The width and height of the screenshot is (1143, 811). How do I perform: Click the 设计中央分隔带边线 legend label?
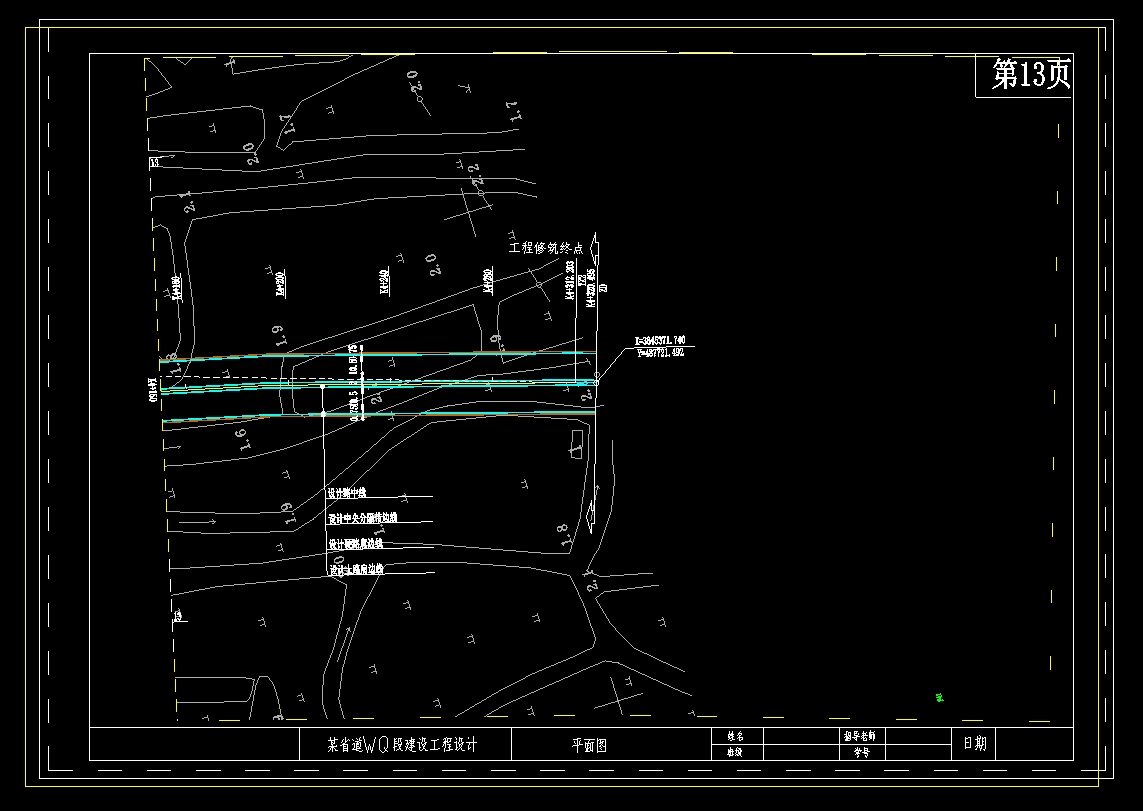[x=363, y=518]
